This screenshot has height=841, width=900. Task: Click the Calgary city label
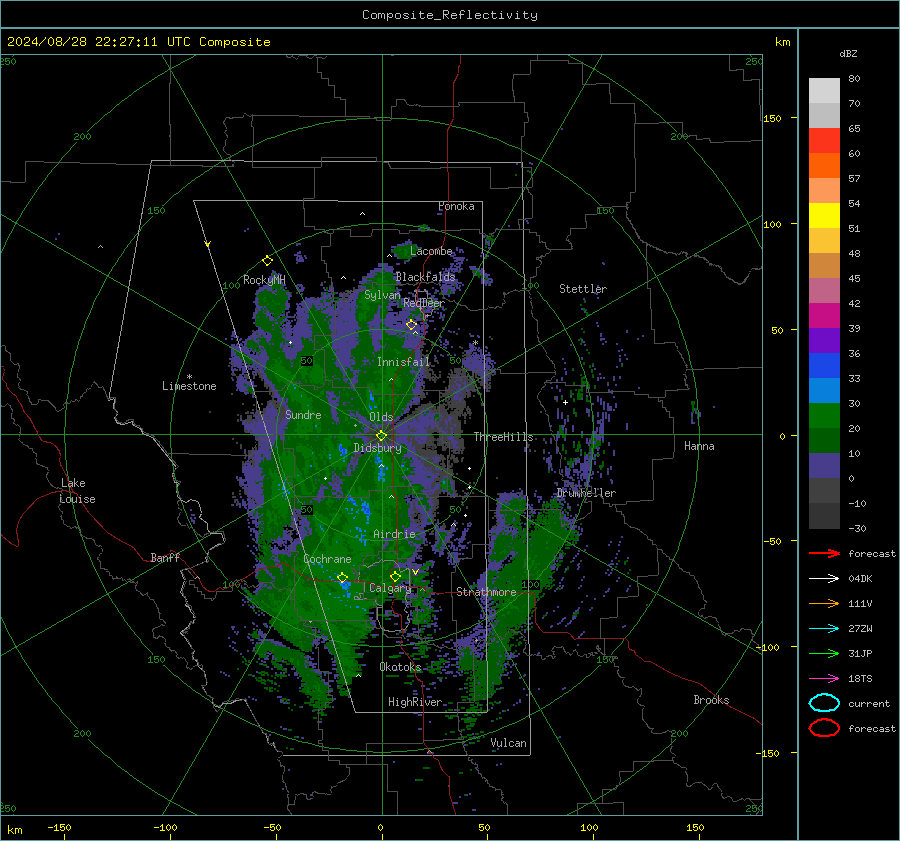[x=390, y=588]
